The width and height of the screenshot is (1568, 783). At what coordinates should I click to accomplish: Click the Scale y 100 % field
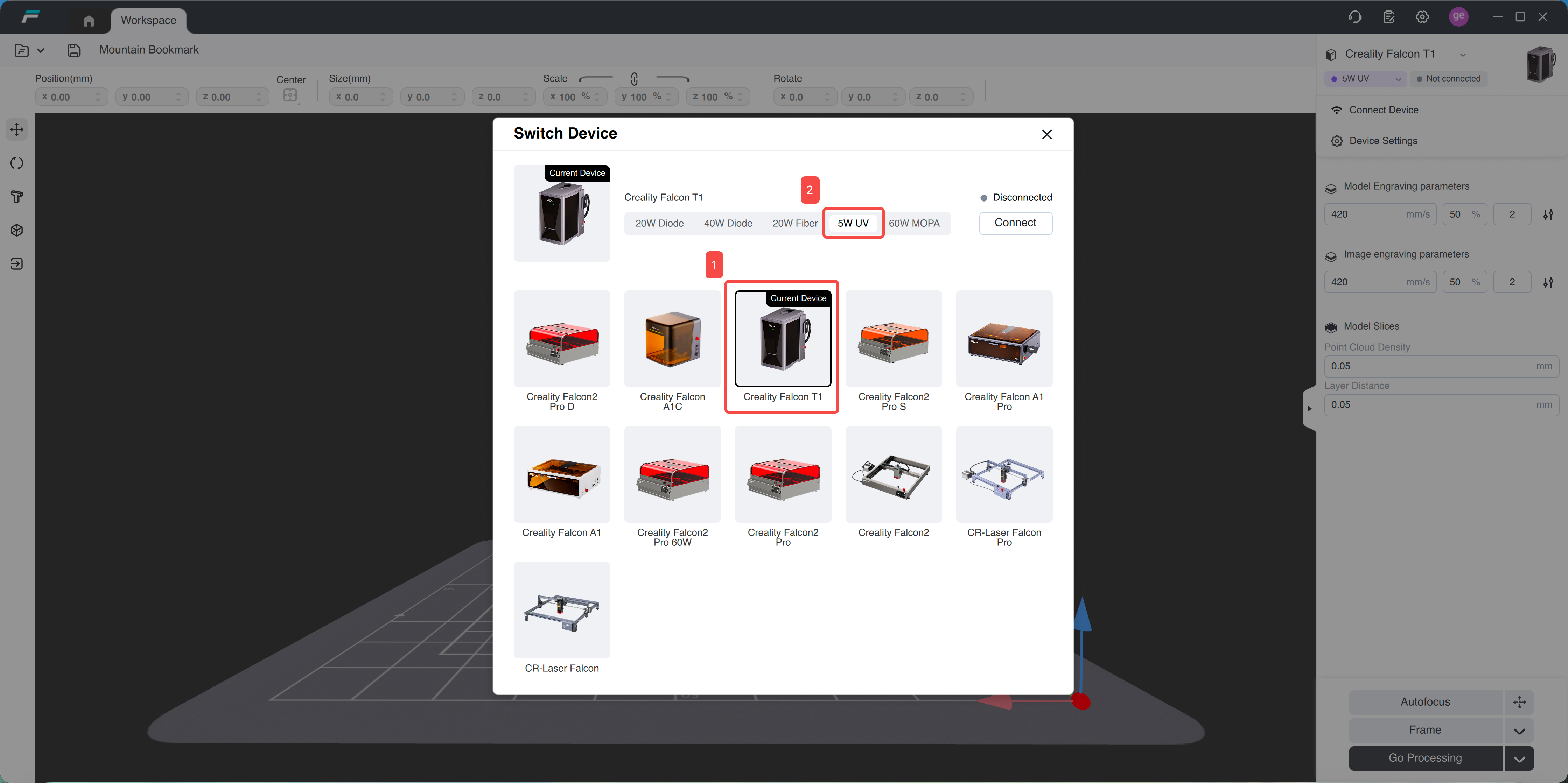tap(646, 97)
